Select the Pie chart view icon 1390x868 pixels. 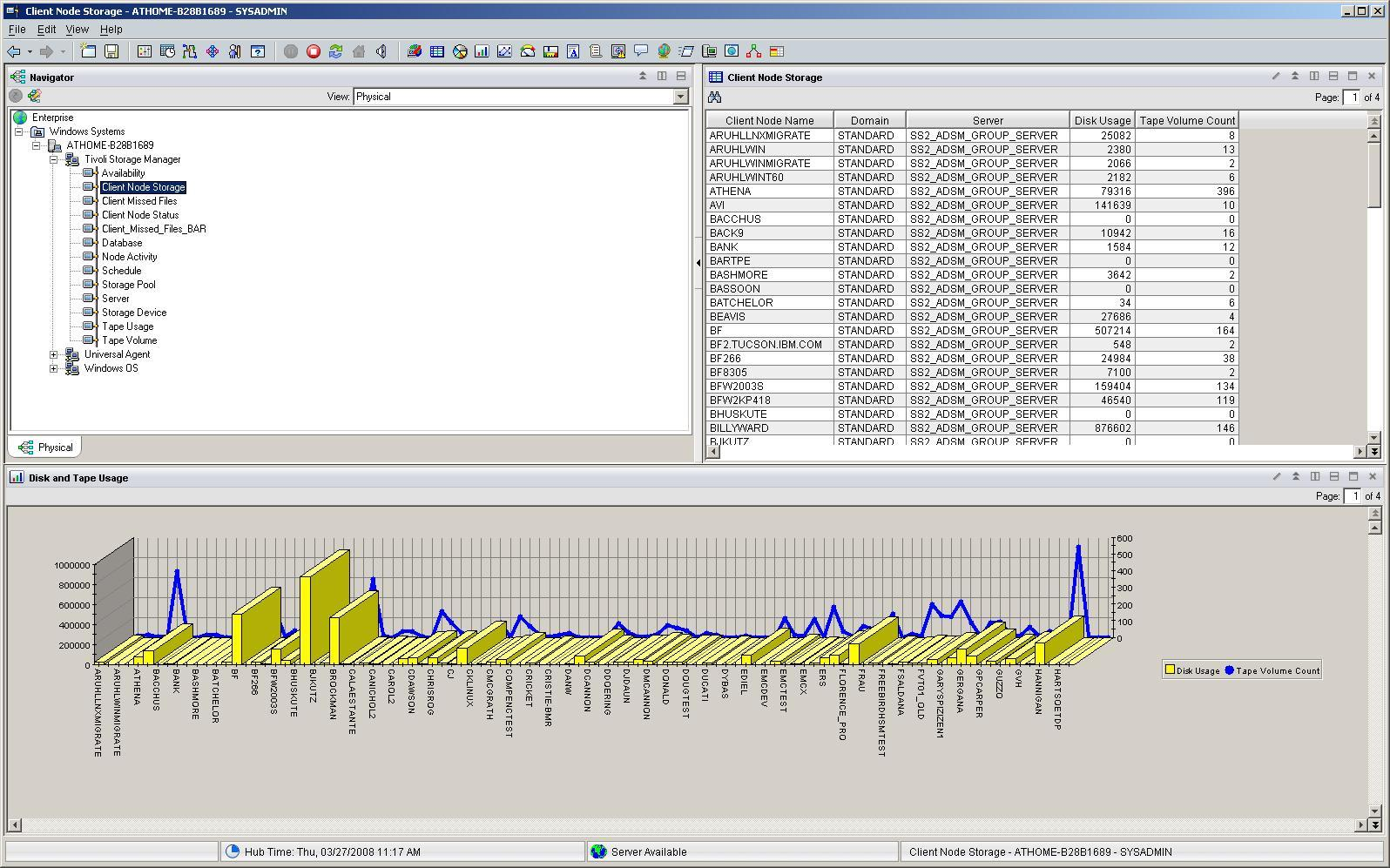460,51
